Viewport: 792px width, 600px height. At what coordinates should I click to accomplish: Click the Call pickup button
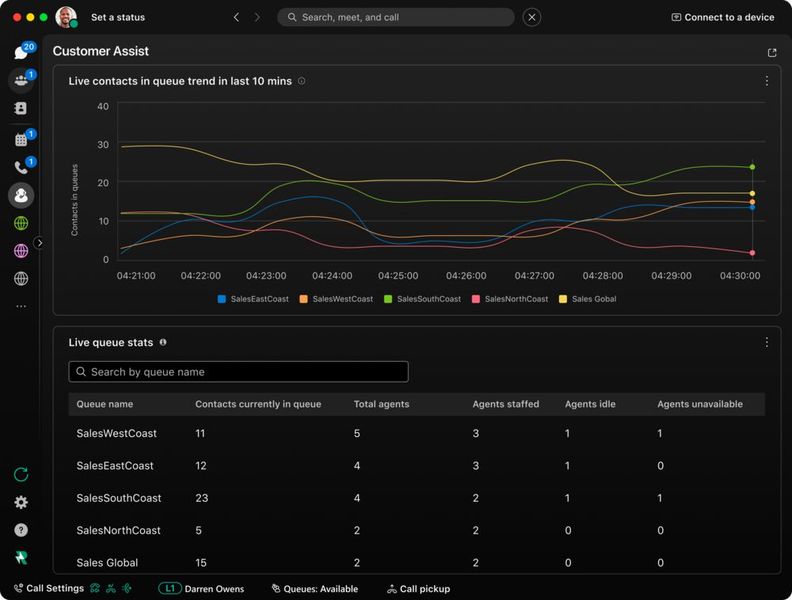[x=417, y=589]
